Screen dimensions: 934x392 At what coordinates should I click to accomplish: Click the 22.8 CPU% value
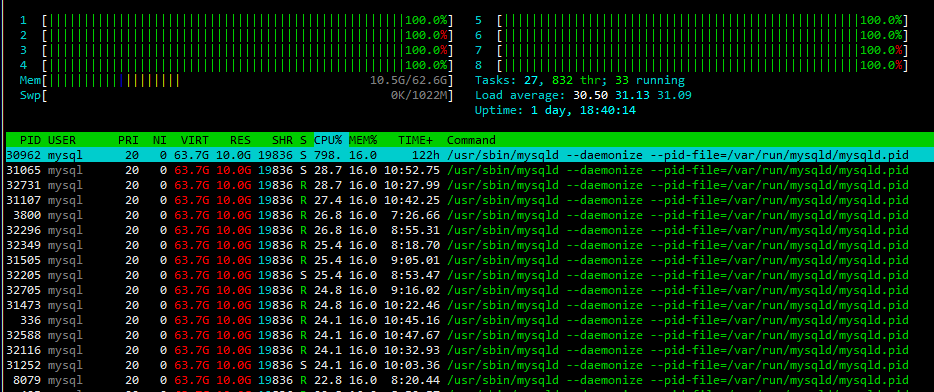tap(328, 380)
